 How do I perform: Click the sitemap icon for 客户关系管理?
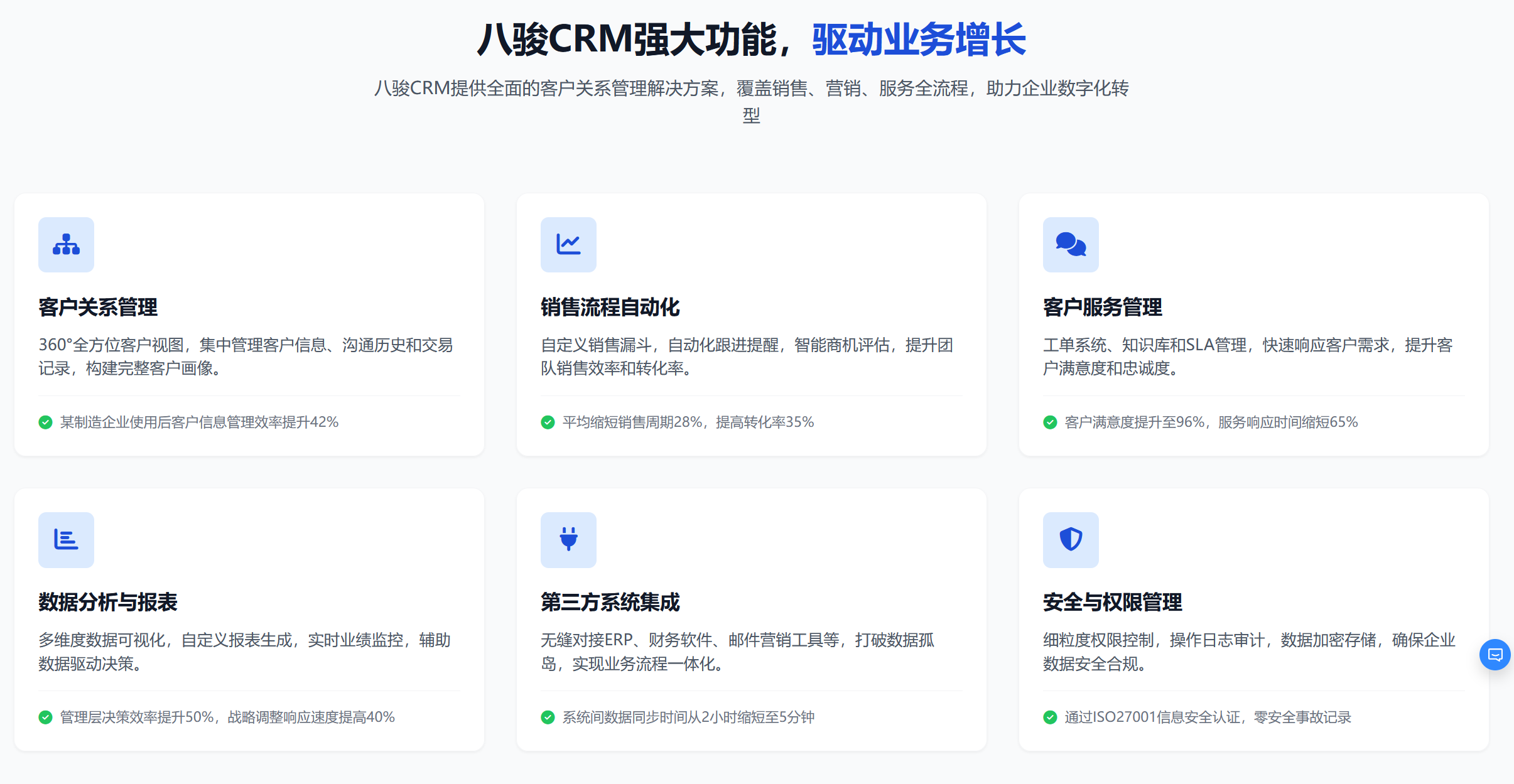tap(66, 245)
